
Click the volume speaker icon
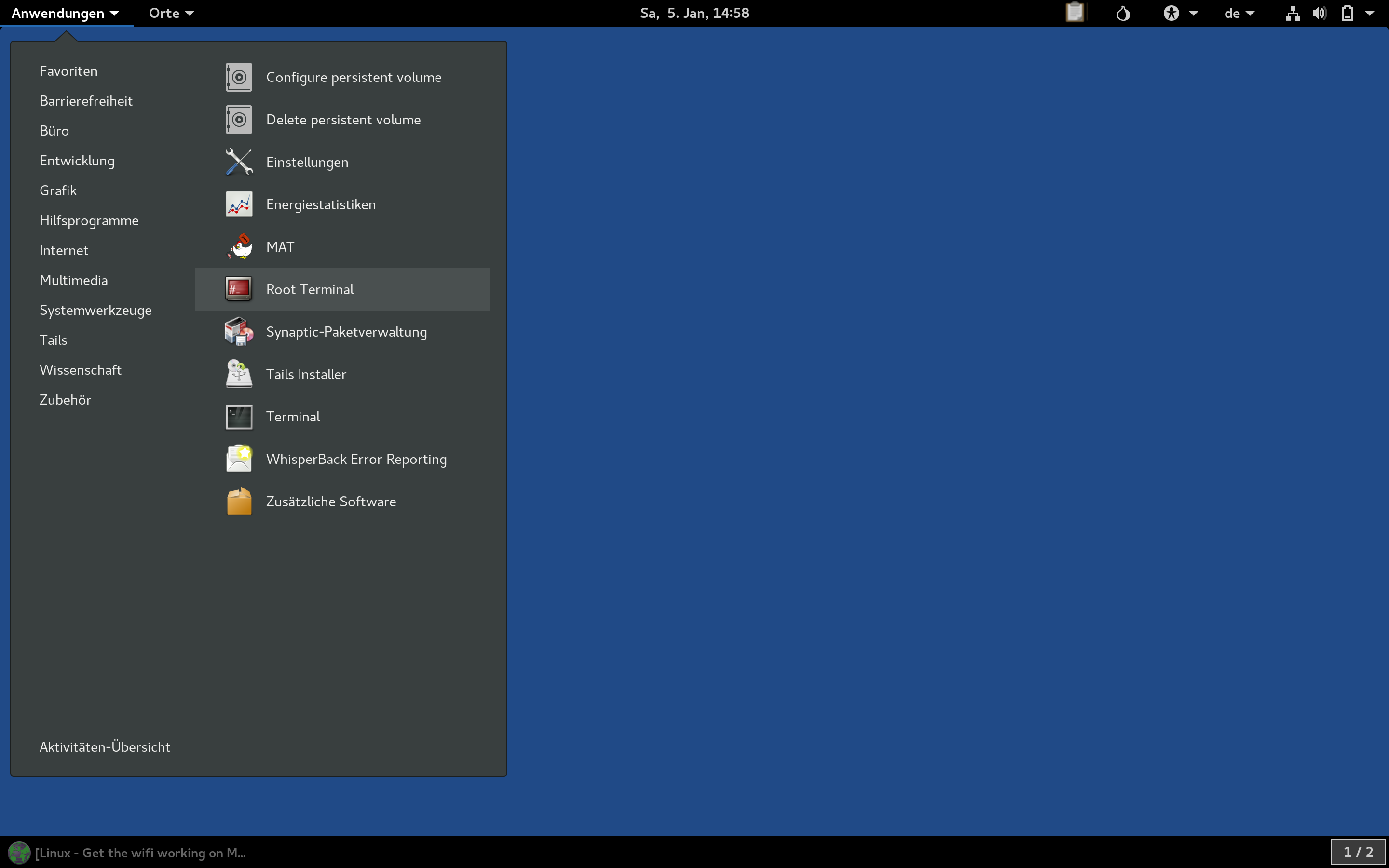pyautogui.click(x=1320, y=13)
